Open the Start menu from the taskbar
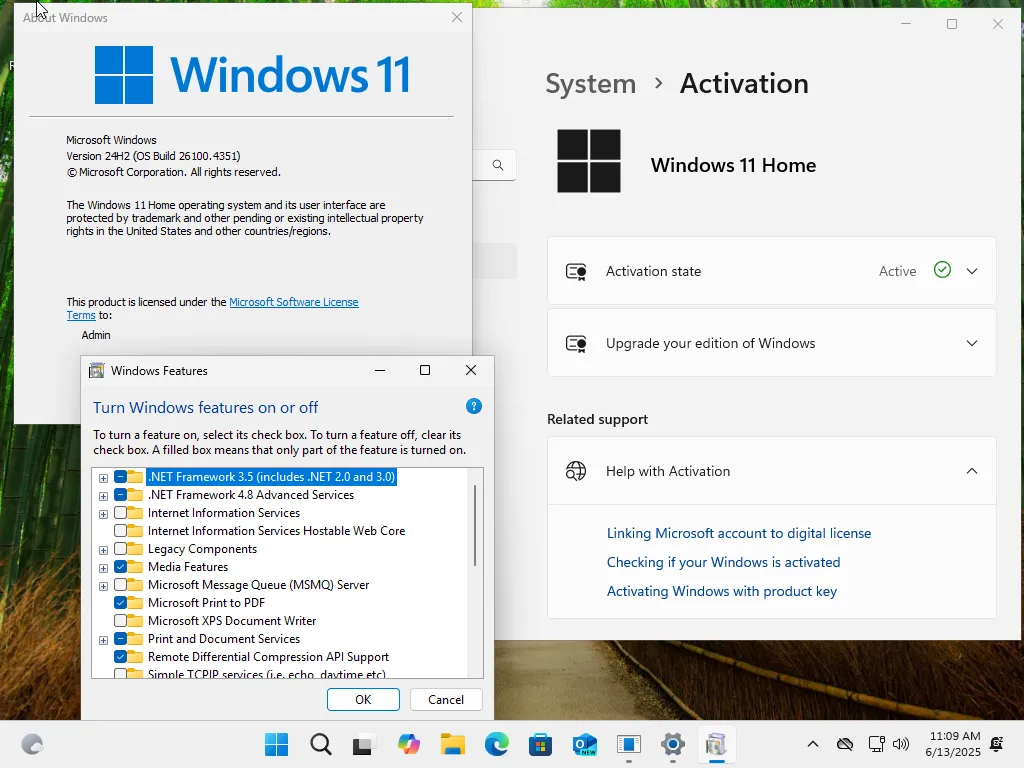The height and width of the screenshot is (768, 1024). (x=276, y=744)
